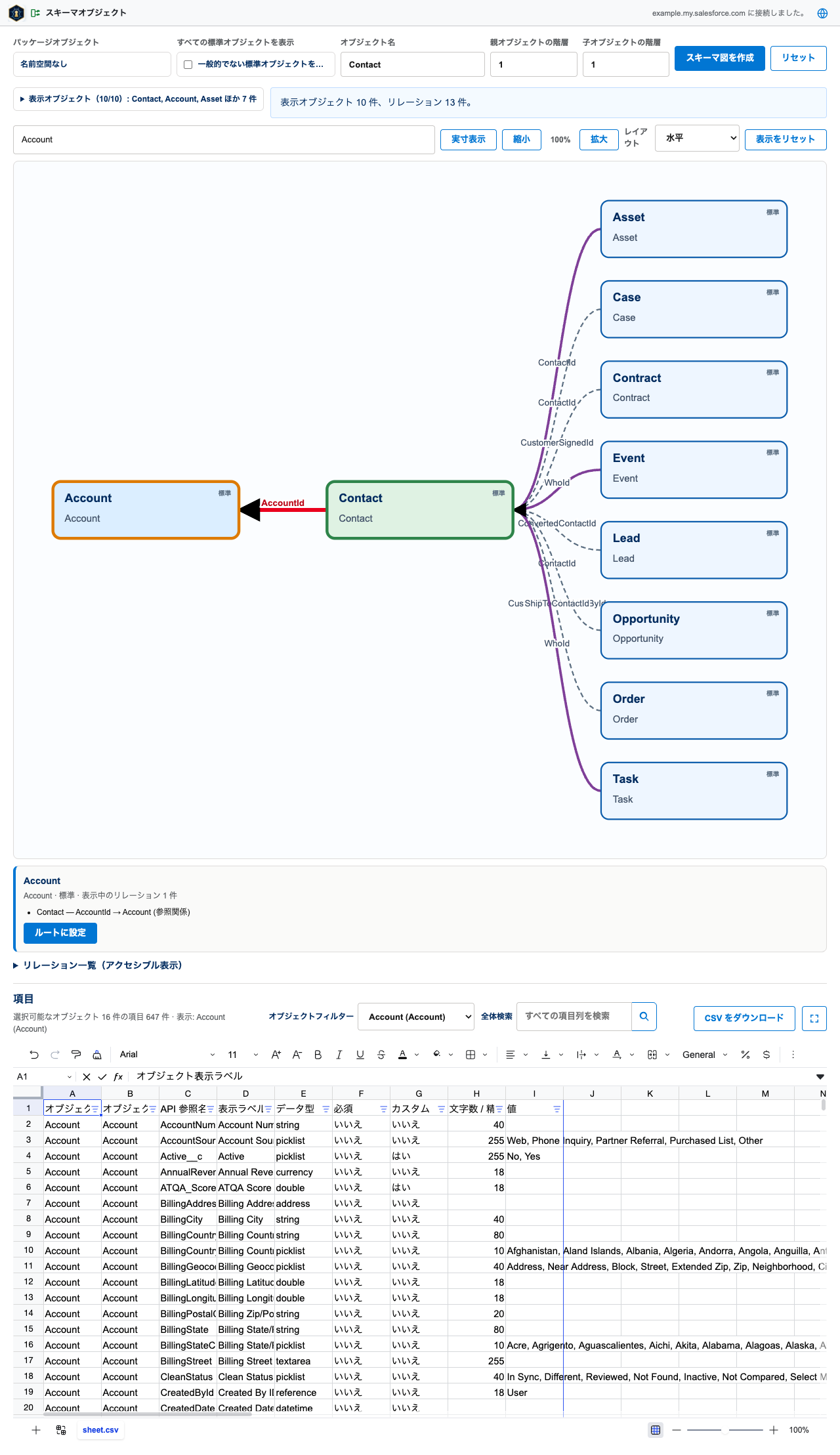Click the undo icon in spreadsheet toolbar
Screen dimensions: 840x1455
34,1055
